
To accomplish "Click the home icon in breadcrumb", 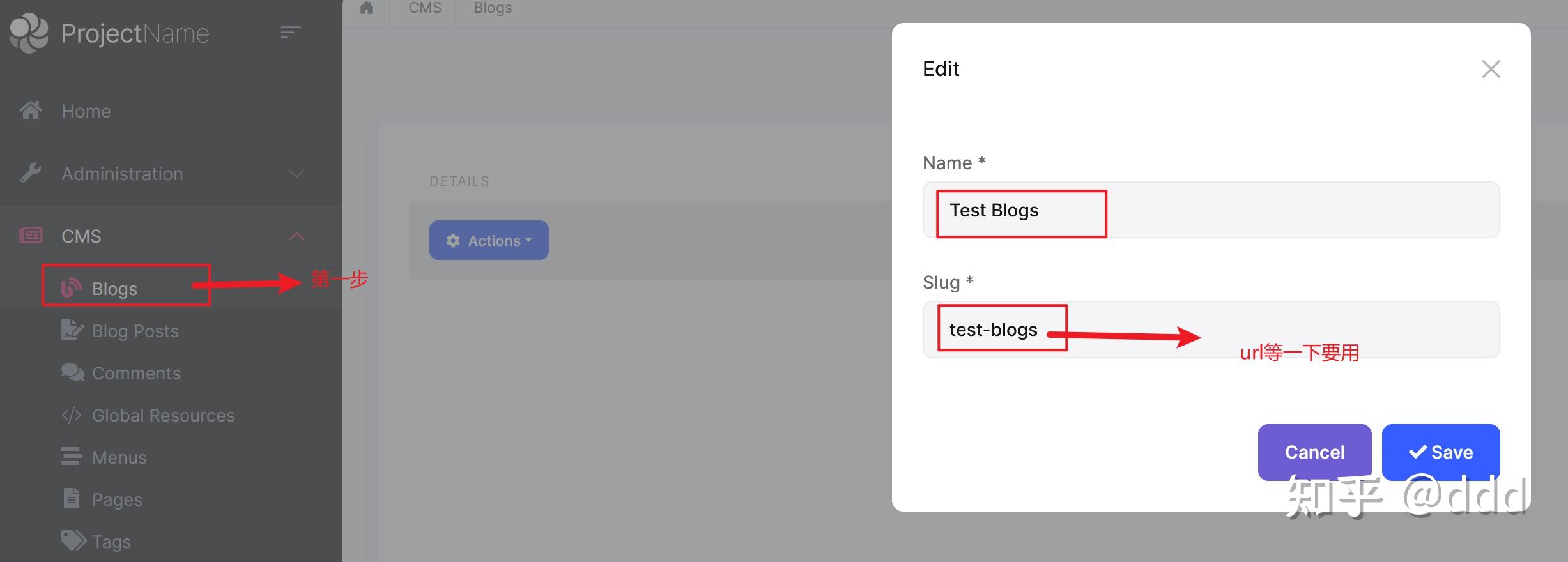I will [366, 8].
